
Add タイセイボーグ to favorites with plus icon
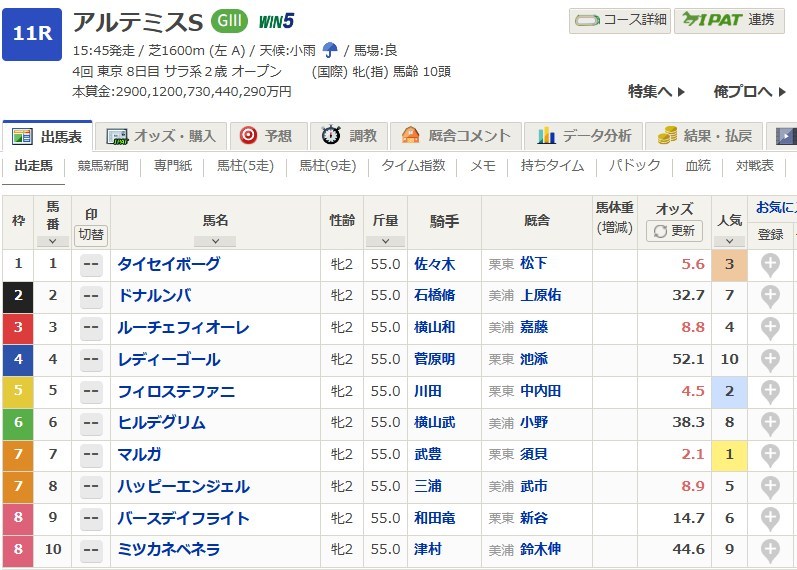770,265
